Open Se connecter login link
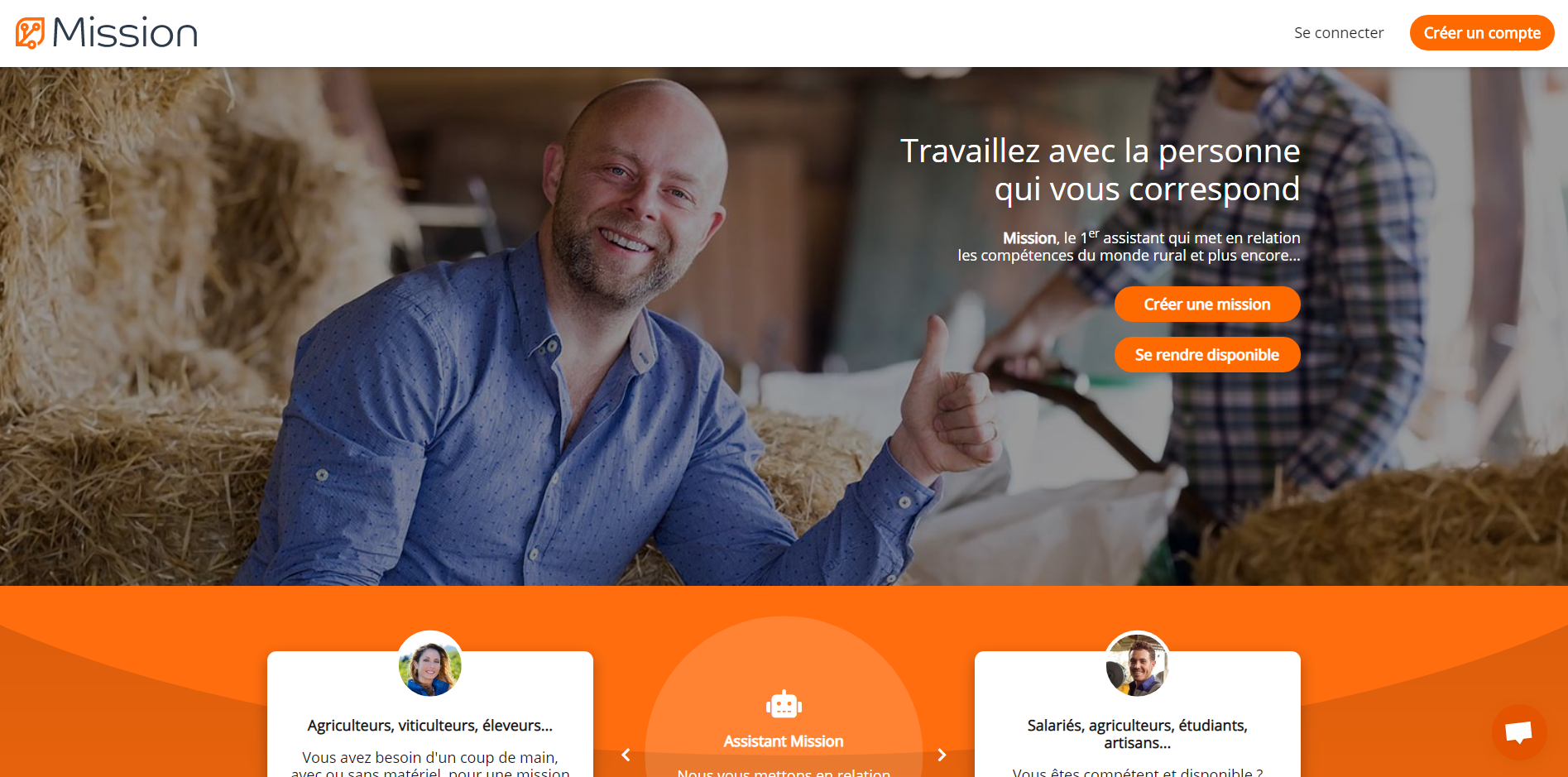 (1339, 33)
